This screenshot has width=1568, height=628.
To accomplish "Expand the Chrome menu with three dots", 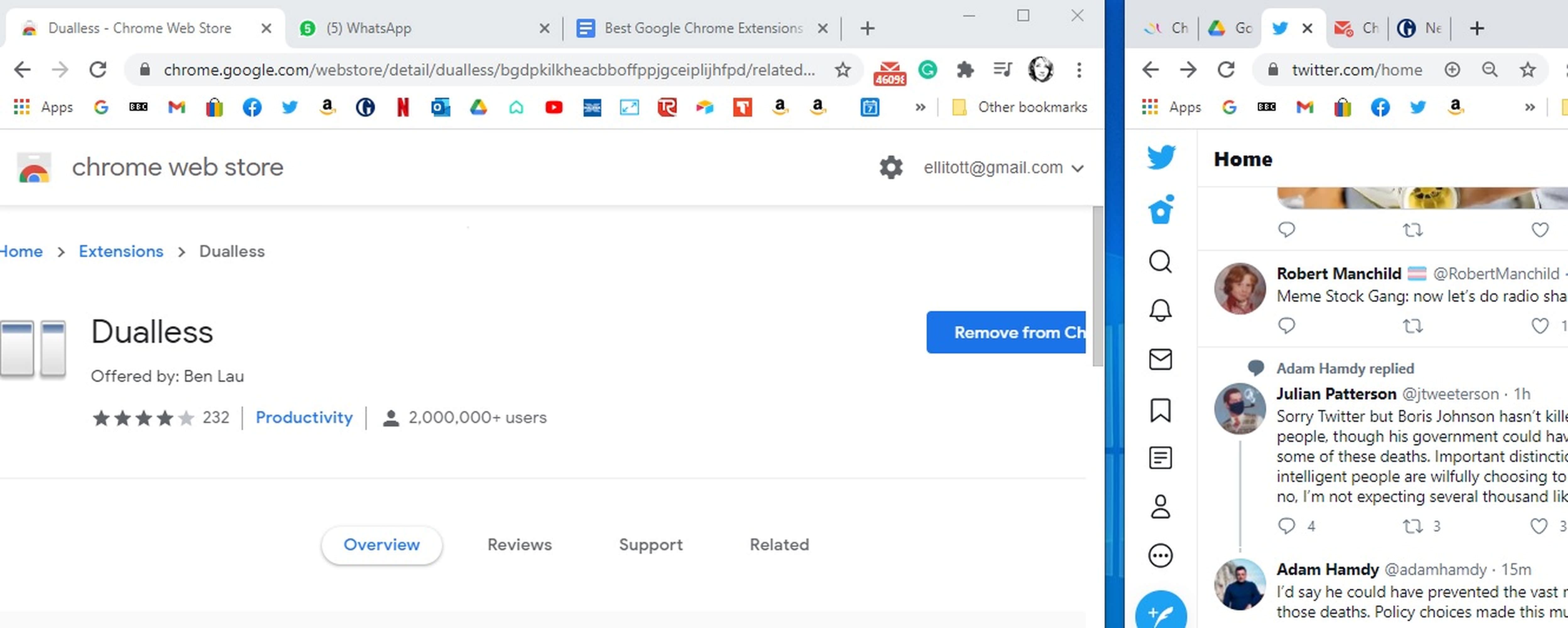I will (x=1079, y=69).
